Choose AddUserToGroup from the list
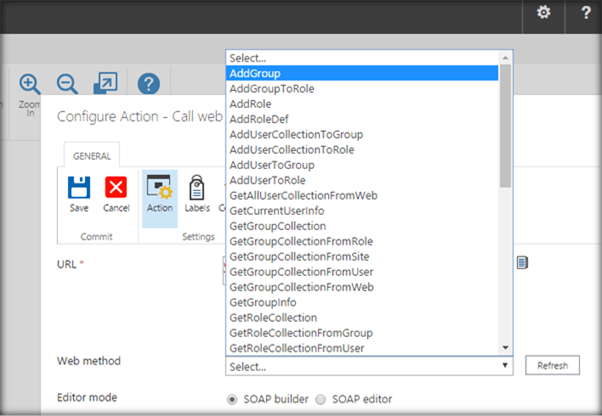The height and width of the screenshot is (416, 602). point(362,165)
